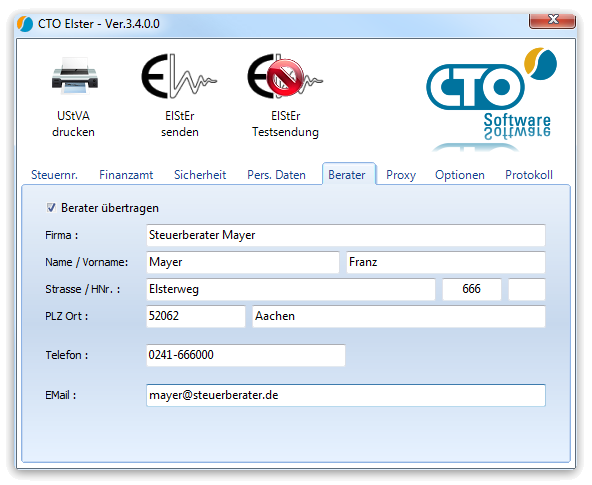
Task: Close the CTO Elster window
Action: pos(552,20)
